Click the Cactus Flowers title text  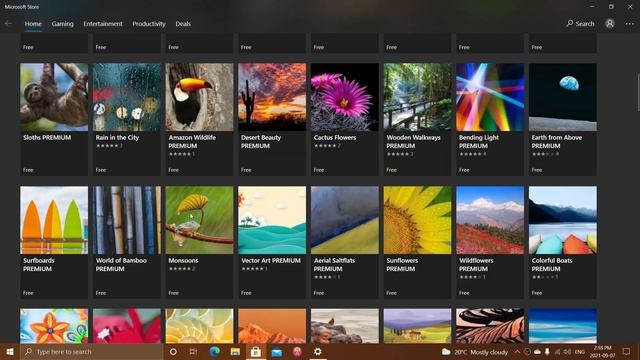(335, 138)
